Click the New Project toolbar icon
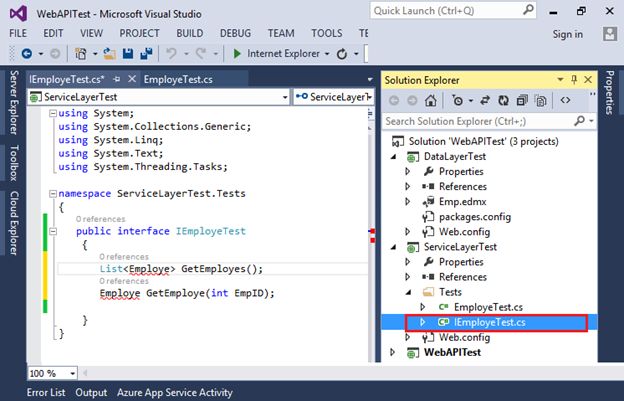This screenshot has width=624, height=401. click(81, 53)
